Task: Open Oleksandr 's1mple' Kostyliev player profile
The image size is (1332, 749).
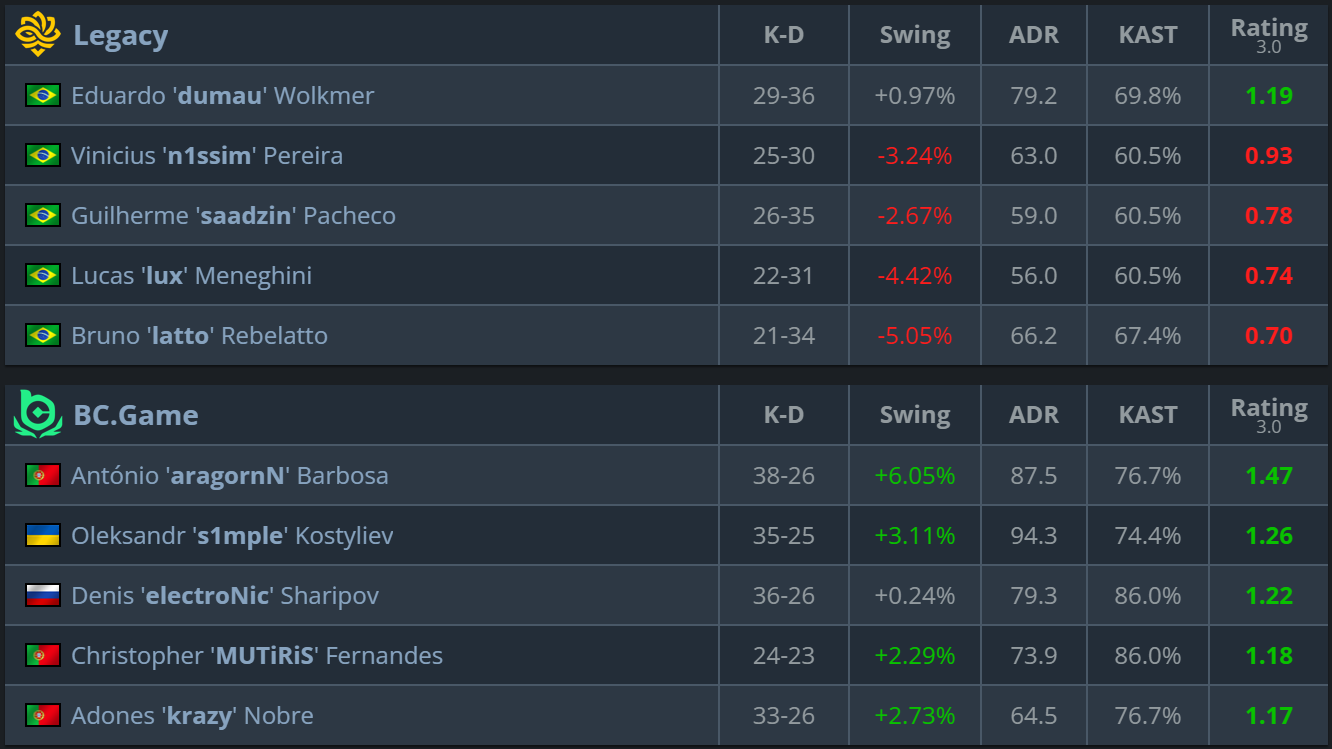Action: pos(232,536)
